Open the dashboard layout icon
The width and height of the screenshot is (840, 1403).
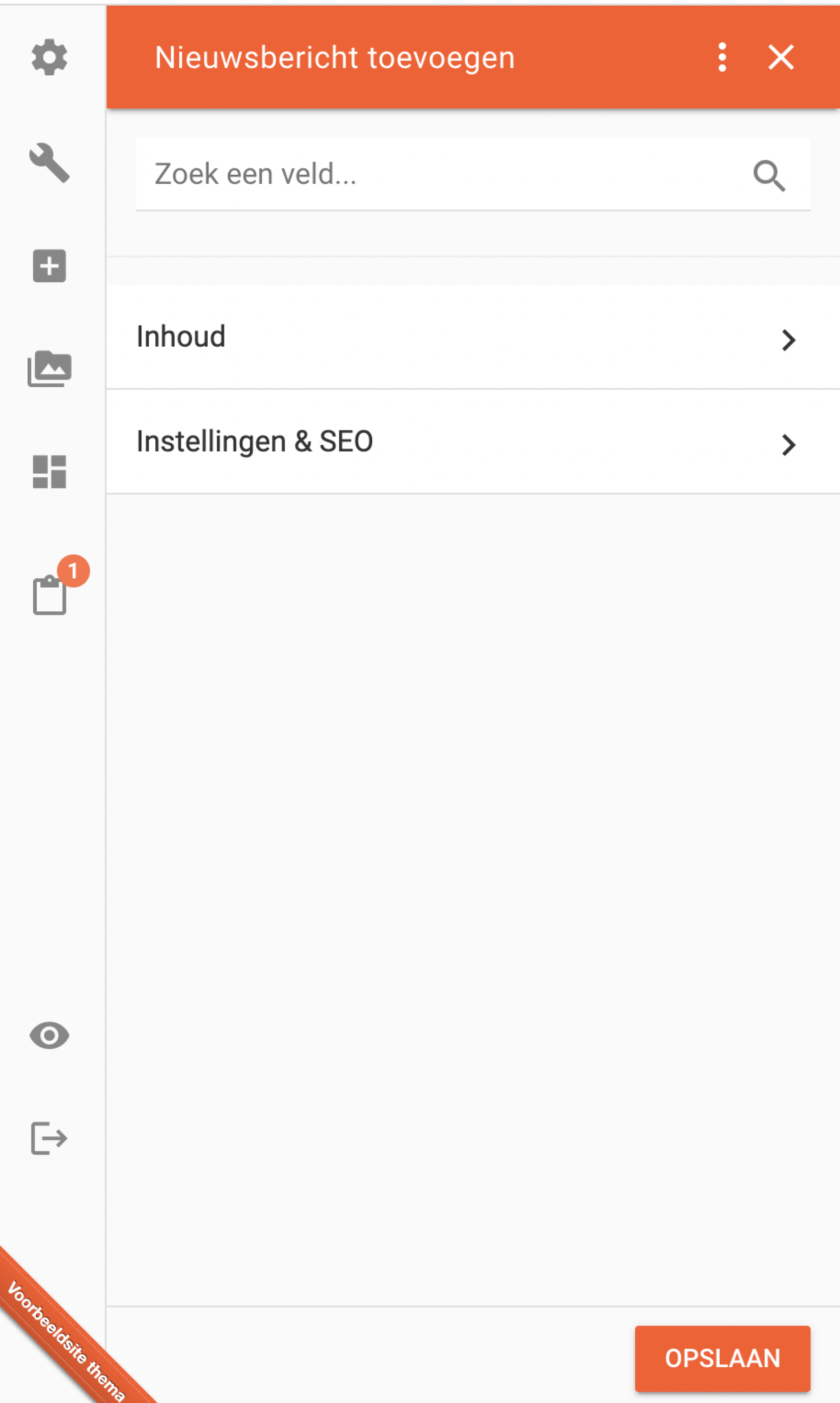pyautogui.click(x=49, y=472)
